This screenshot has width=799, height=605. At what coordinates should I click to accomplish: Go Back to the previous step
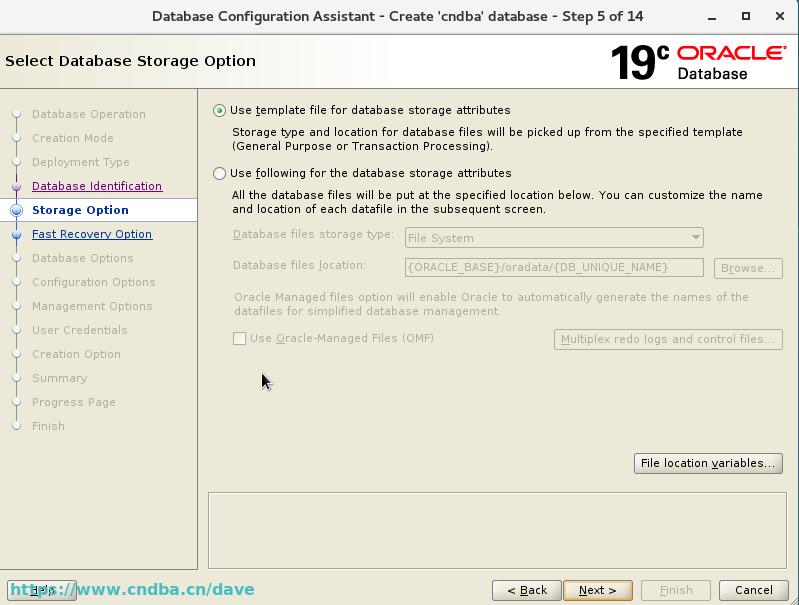pyautogui.click(x=527, y=590)
